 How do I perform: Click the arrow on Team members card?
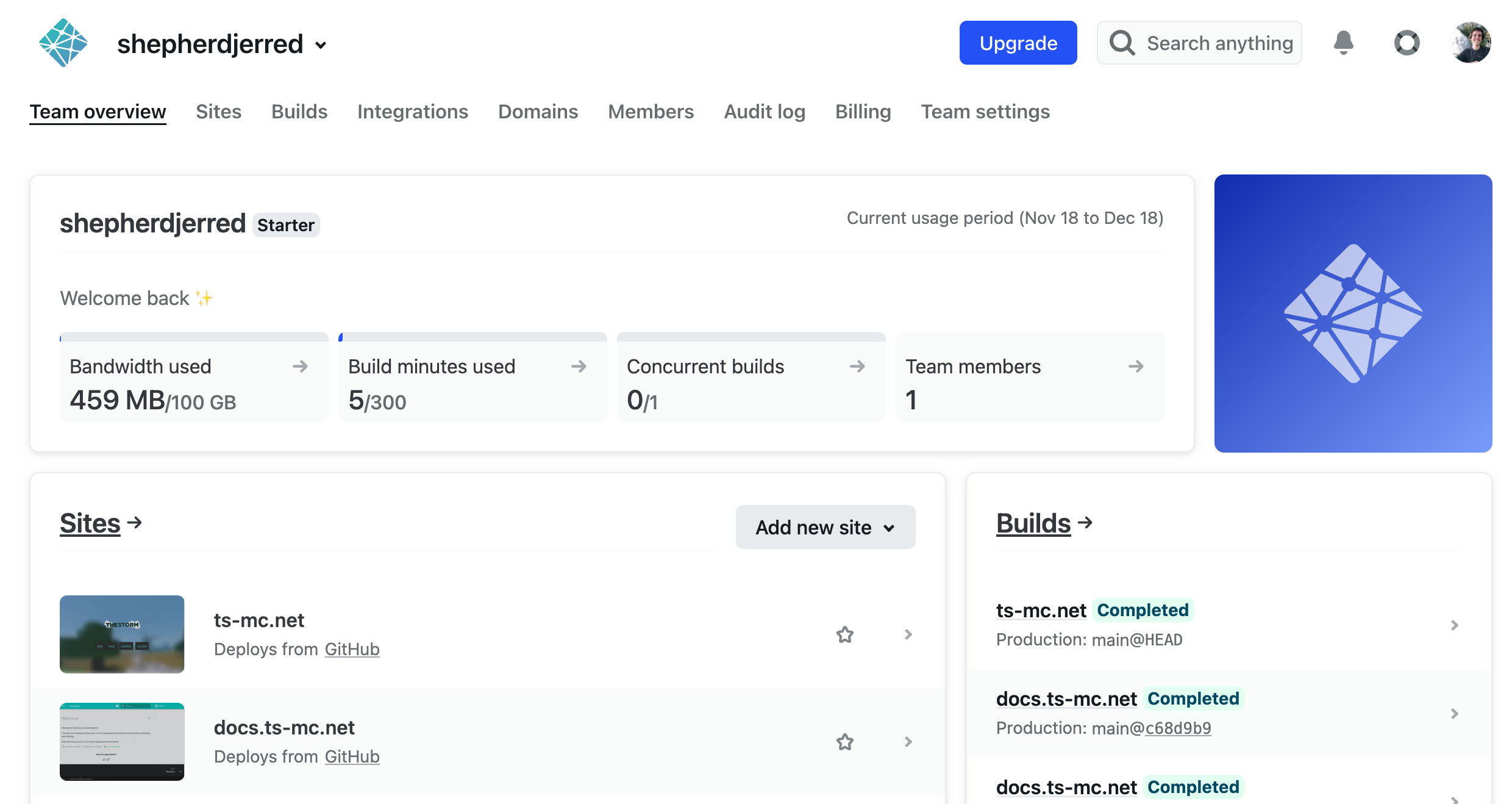tap(1136, 367)
